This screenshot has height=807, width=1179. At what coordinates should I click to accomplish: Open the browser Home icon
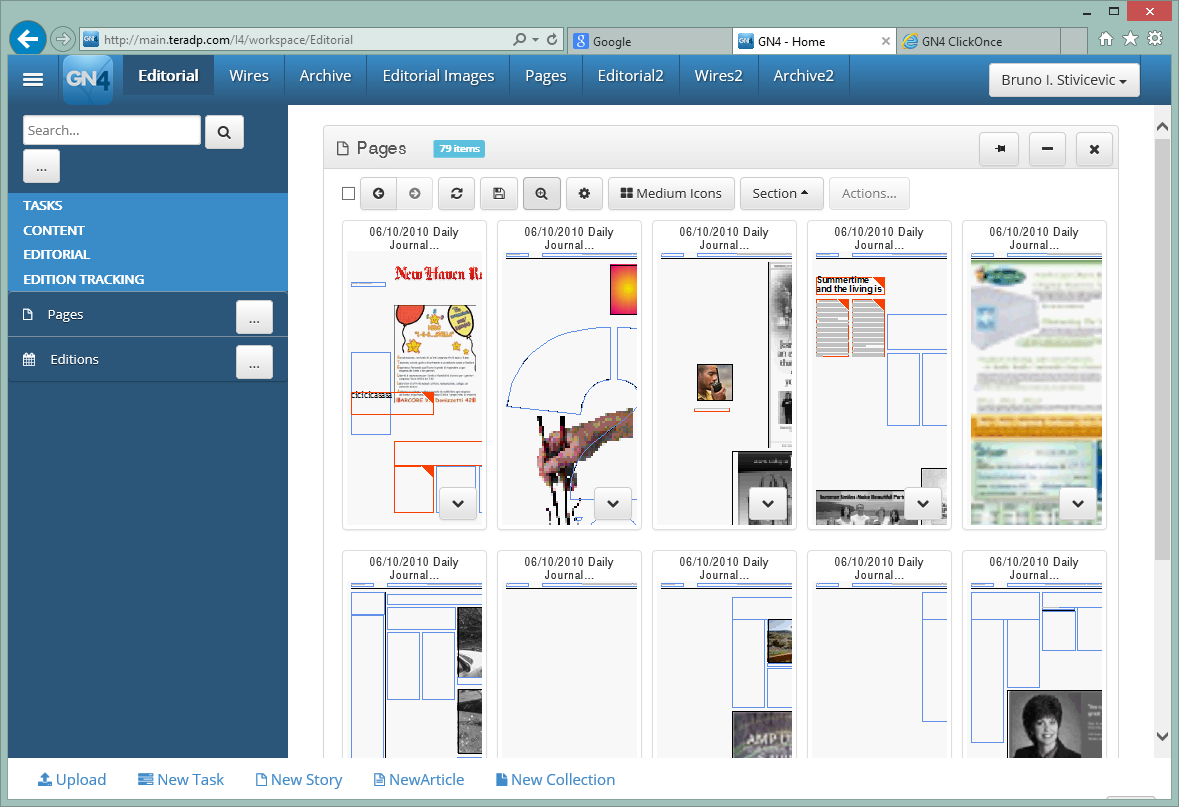1105,38
